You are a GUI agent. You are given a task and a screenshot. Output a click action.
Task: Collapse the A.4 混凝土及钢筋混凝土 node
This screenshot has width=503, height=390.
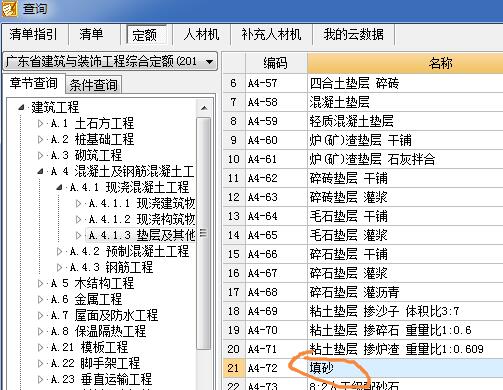point(40,171)
